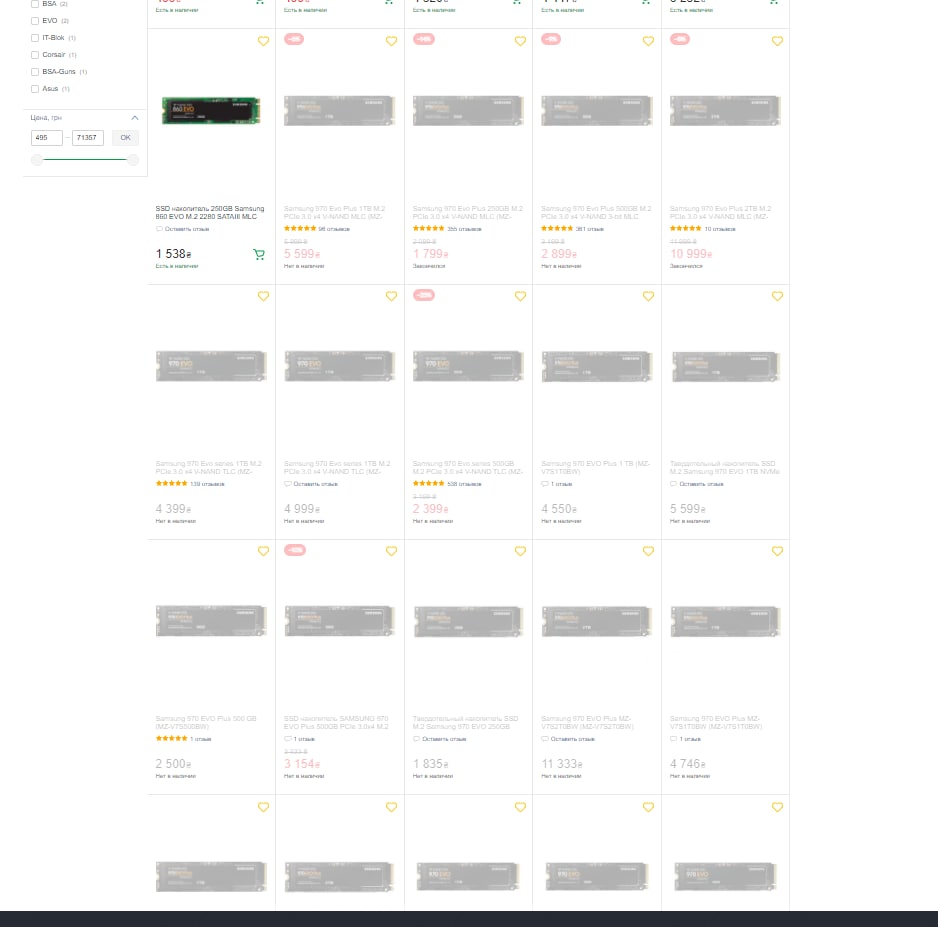Open the 1 835₴ Samsung 970 EVO 250GB title
Viewport: 938px width, 927px height.
click(x=465, y=722)
